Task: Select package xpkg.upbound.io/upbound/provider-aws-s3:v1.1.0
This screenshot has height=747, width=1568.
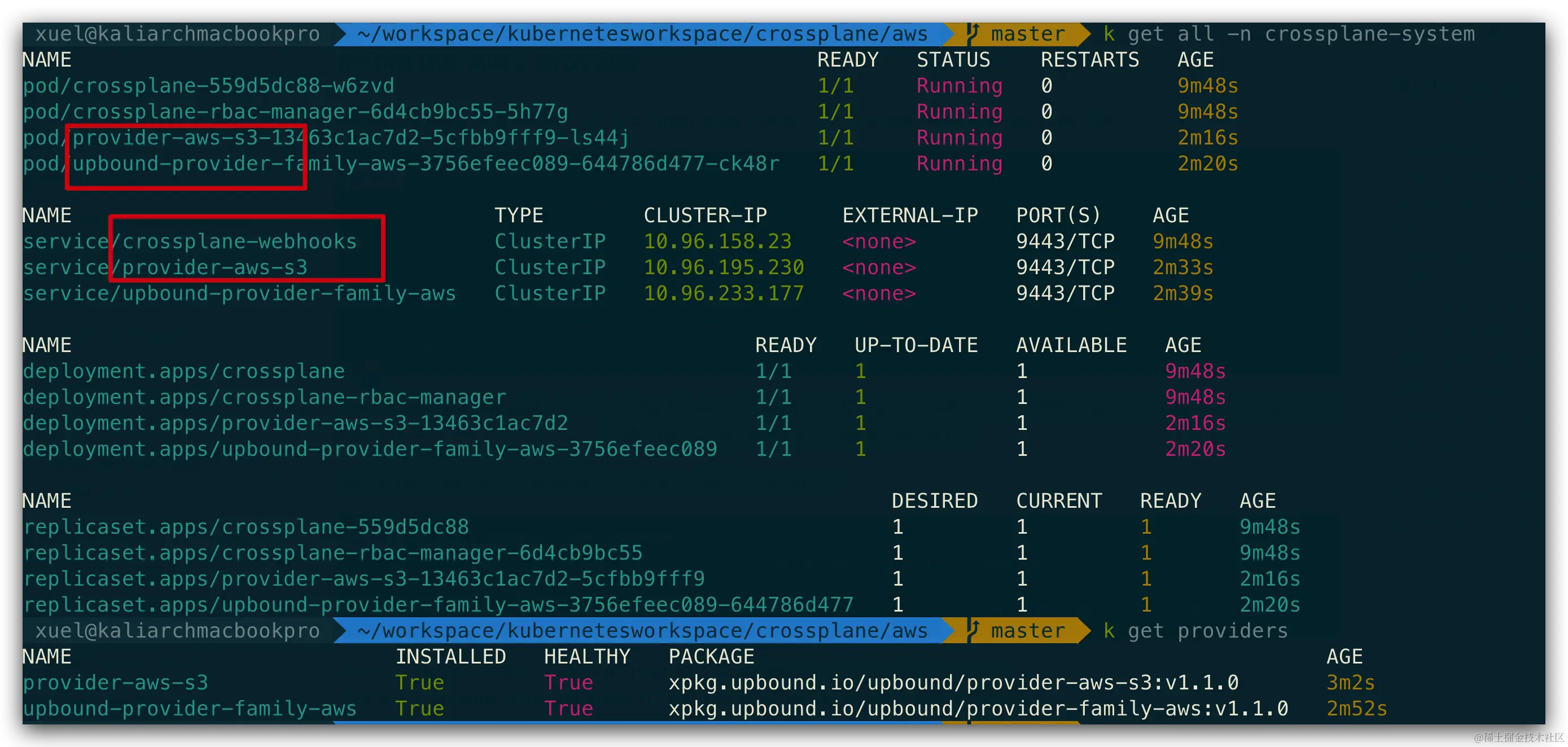Action: point(954,683)
